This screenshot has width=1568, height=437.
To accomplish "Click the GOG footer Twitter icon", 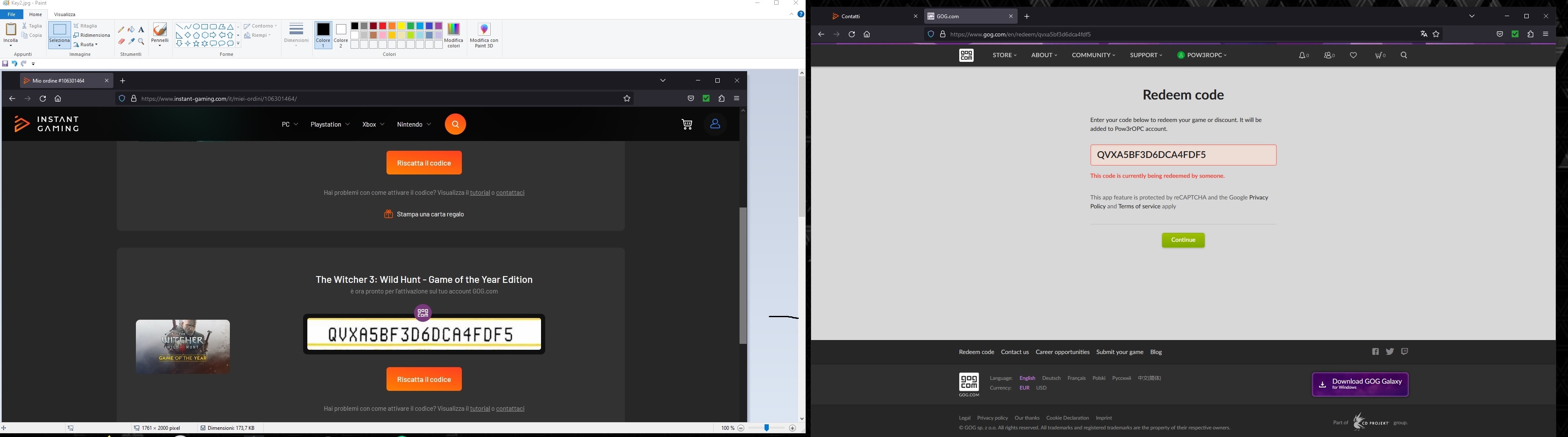I will (x=1390, y=352).
